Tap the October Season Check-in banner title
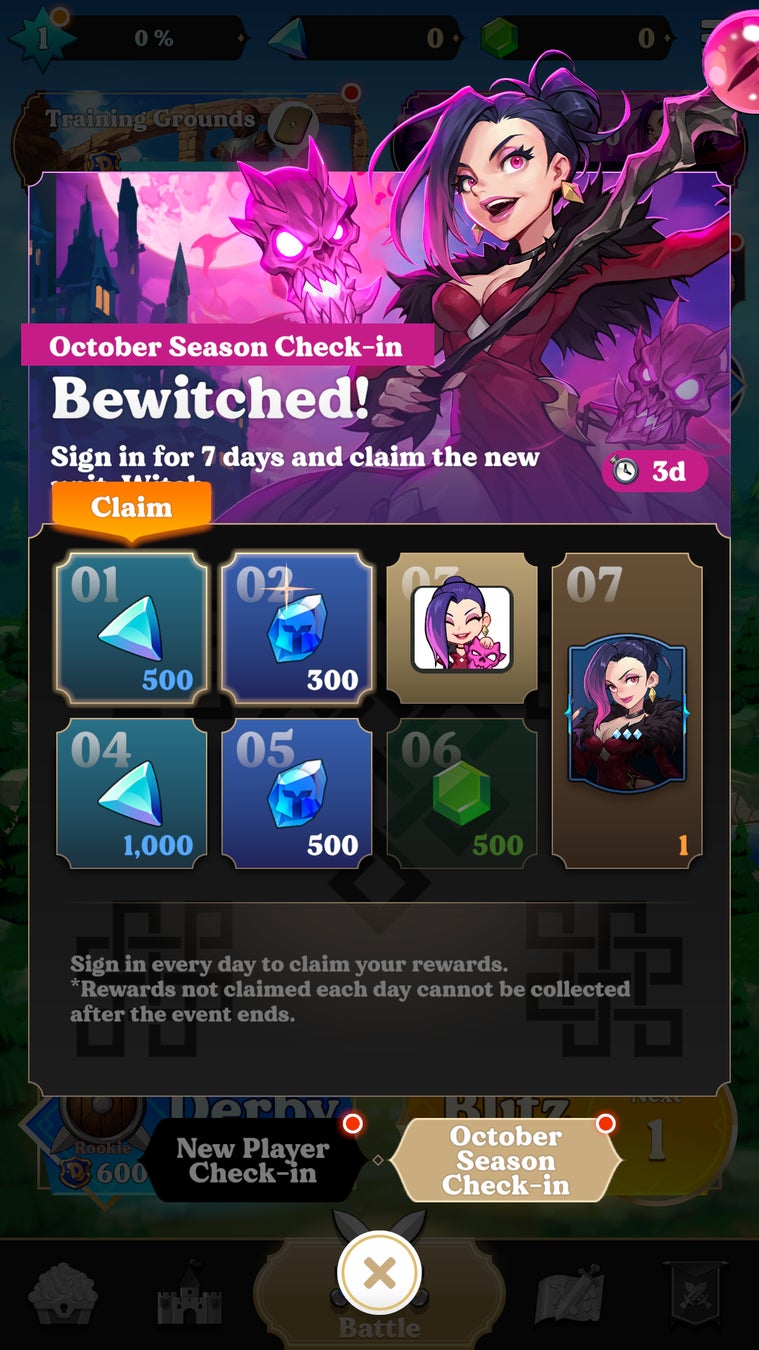This screenshot has width=759, height=1350. click(226, 346)
